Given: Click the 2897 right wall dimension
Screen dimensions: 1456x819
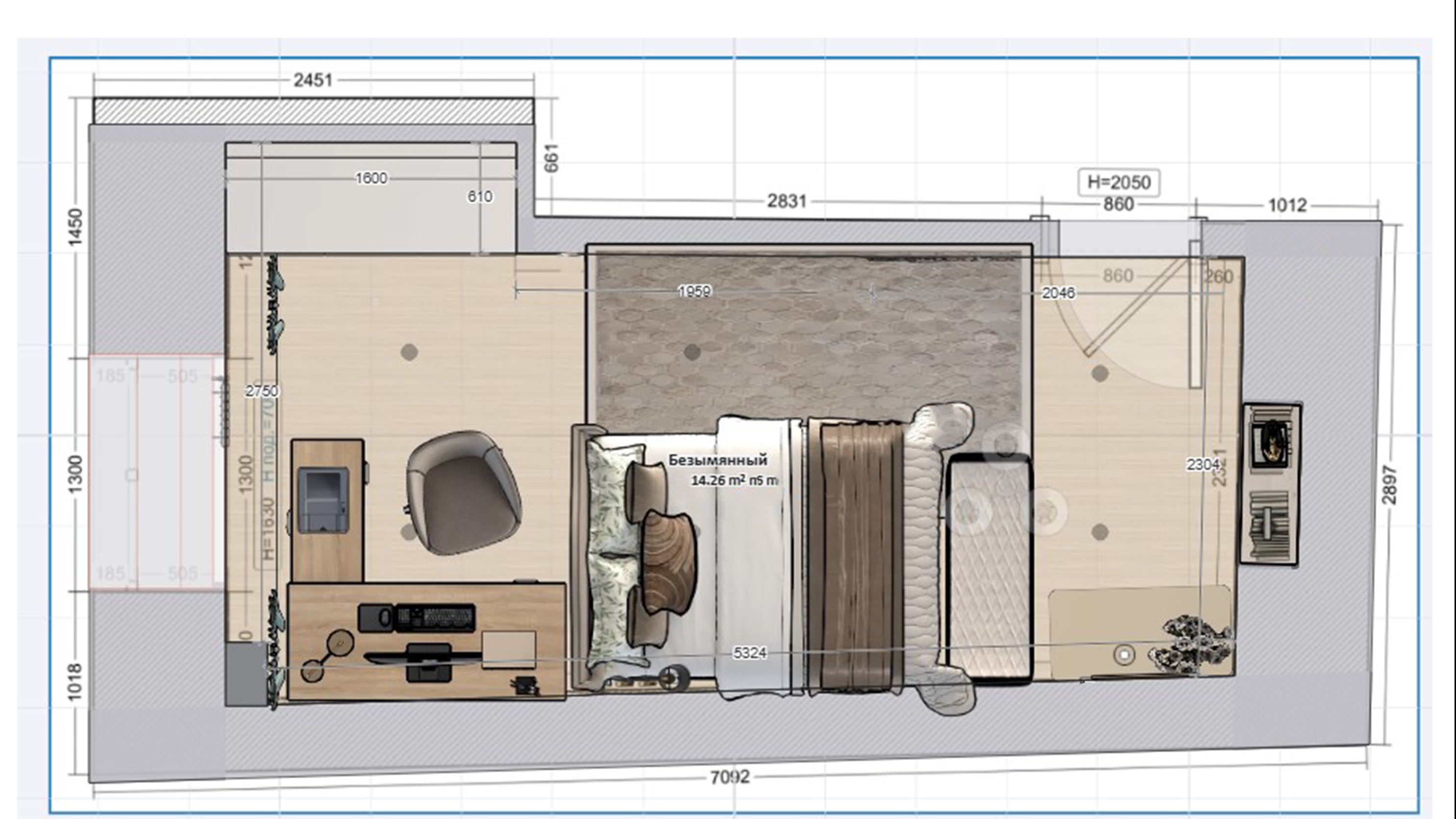Looking at the screenshot, I should pyautogui.click(x=1389, y=485).
